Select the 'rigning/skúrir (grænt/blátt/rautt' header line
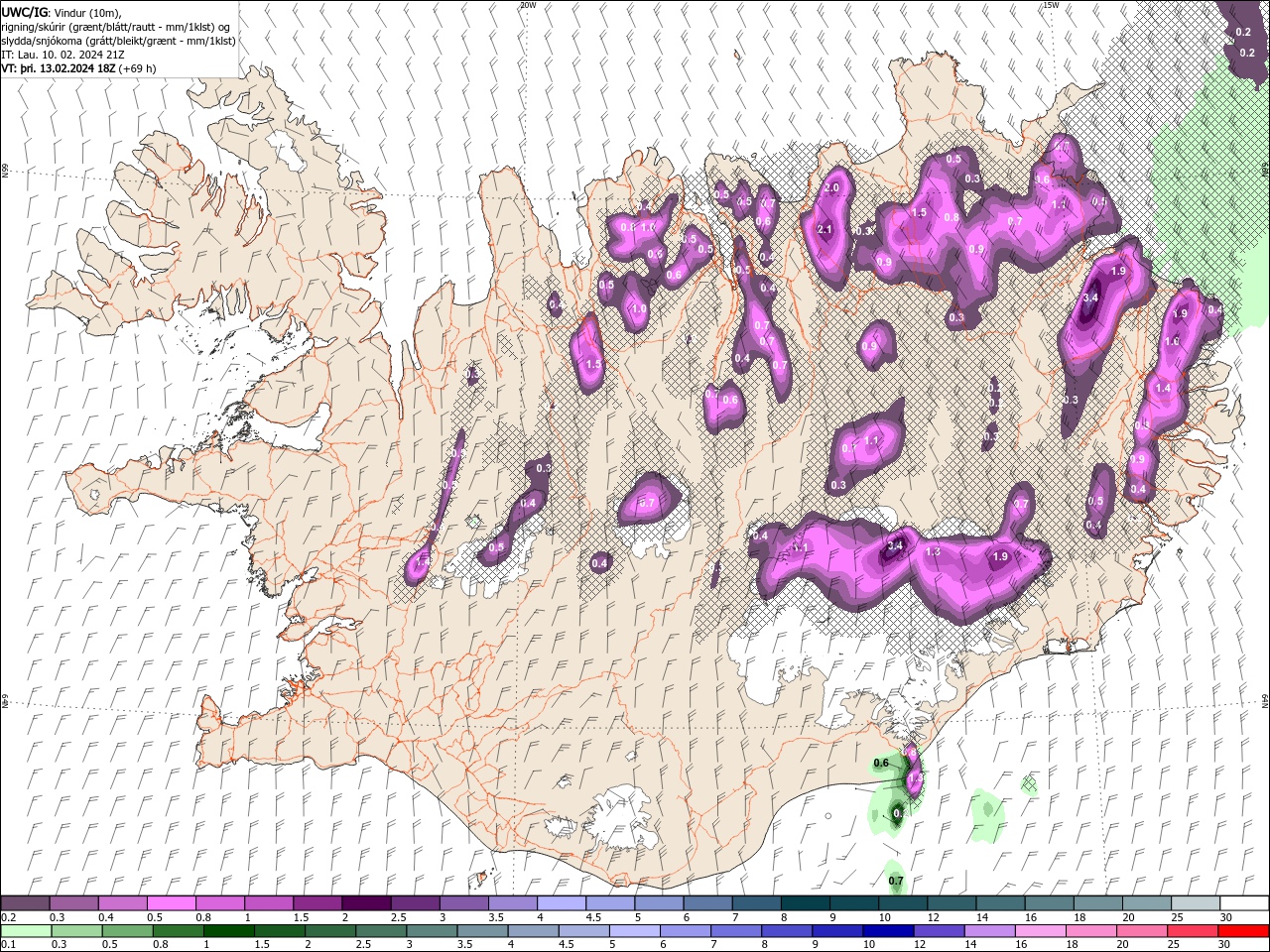Viewport: 1270px width, 952px height. [x=116, y=26]
